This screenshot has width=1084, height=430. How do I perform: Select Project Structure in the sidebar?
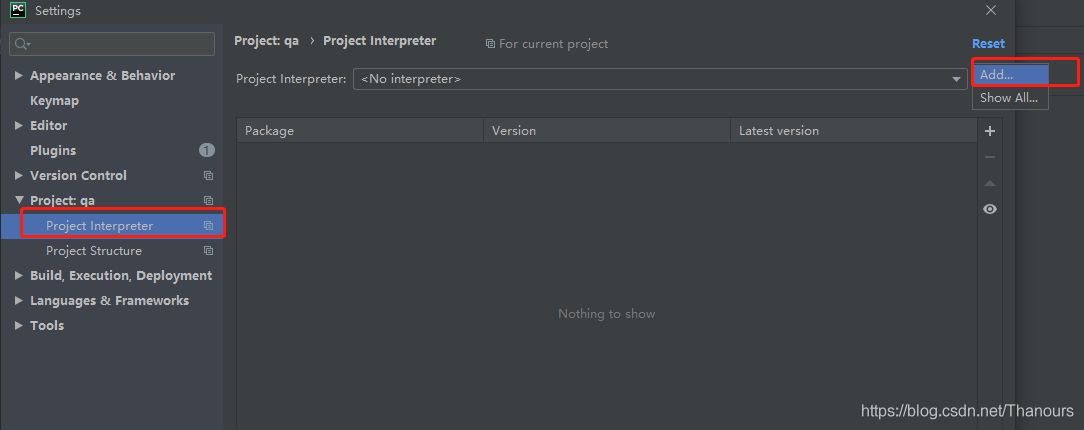(x=94, y=251)
